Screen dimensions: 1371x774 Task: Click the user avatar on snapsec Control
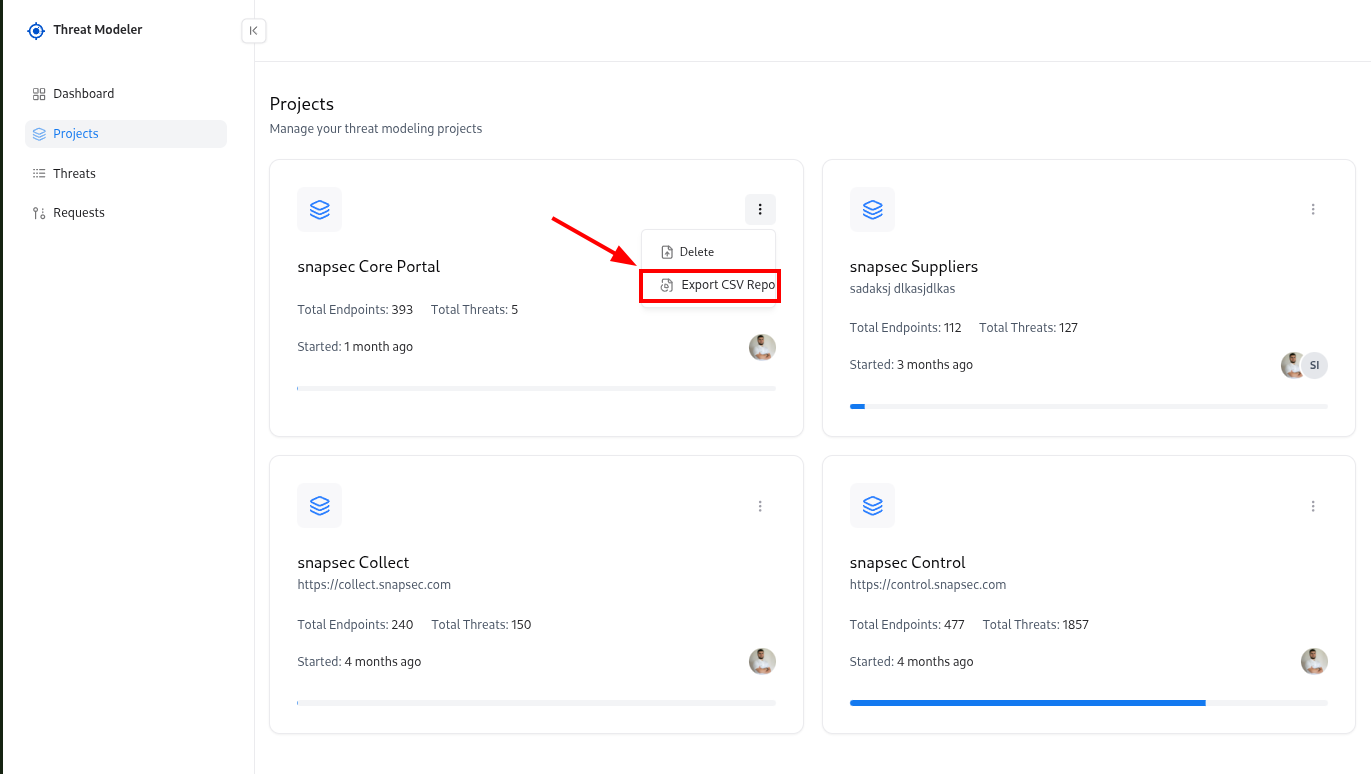coord(1314,662)
